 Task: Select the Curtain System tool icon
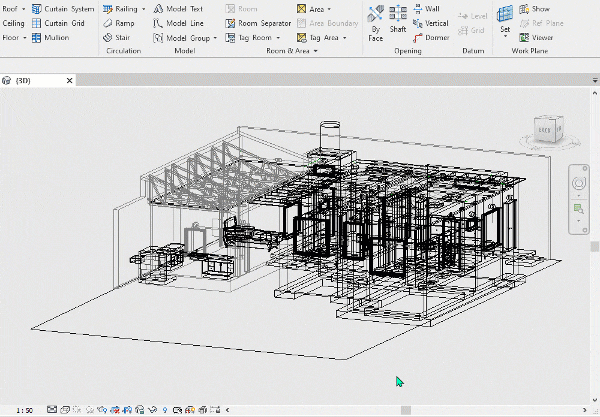click(x=37, y=8)
